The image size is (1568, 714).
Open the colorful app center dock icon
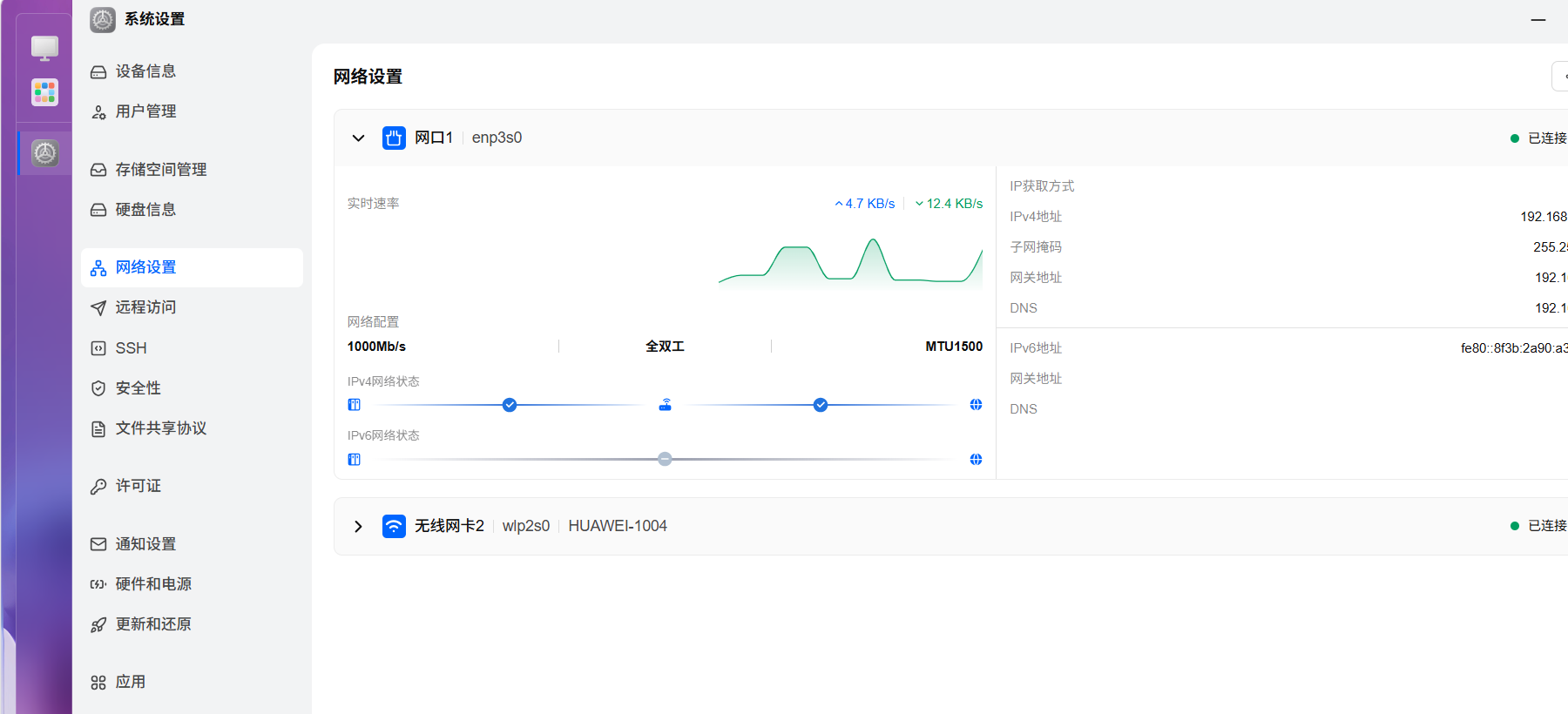pos(44,91)
